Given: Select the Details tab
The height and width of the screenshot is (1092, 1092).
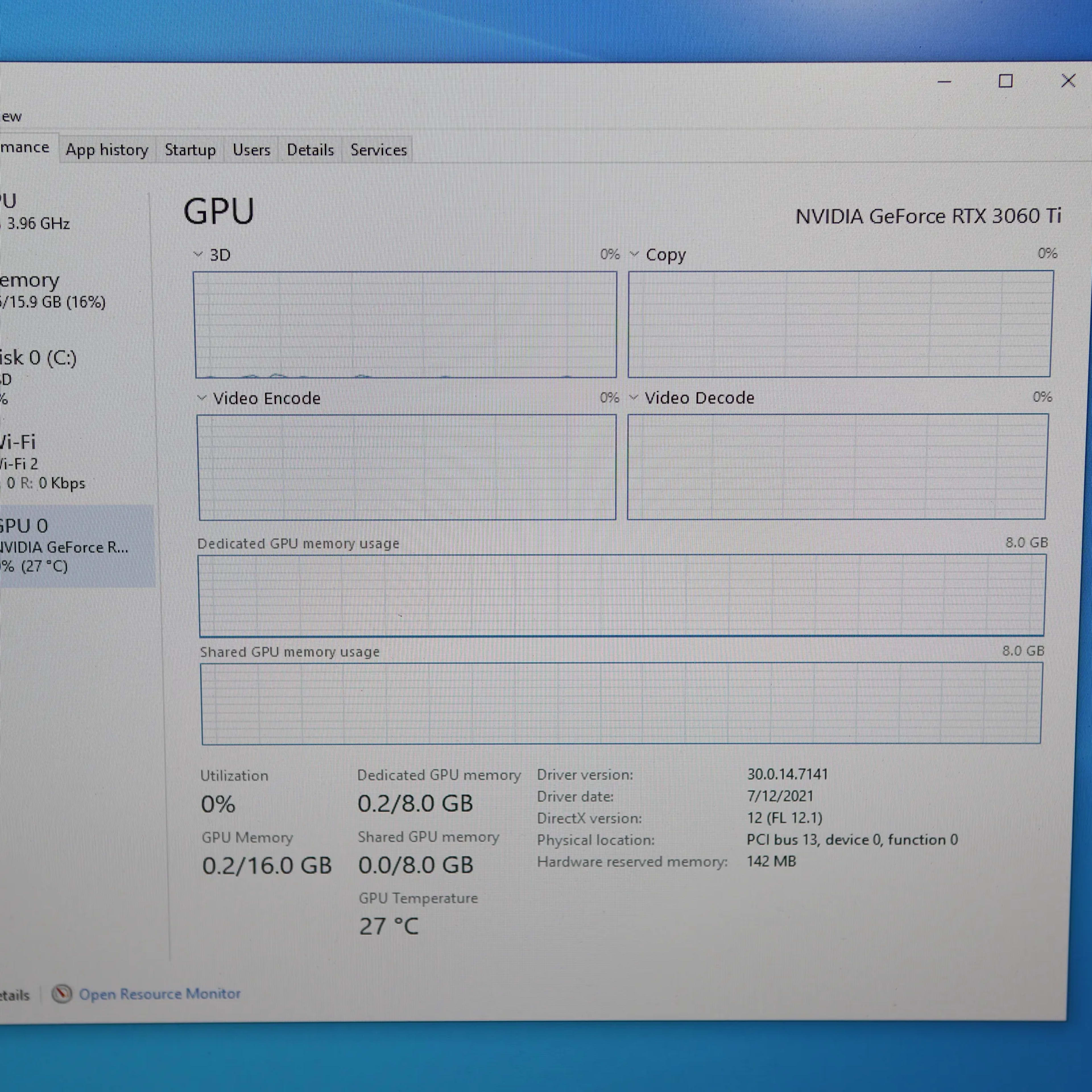Looking at the screenshot, I should click(310, 150).
